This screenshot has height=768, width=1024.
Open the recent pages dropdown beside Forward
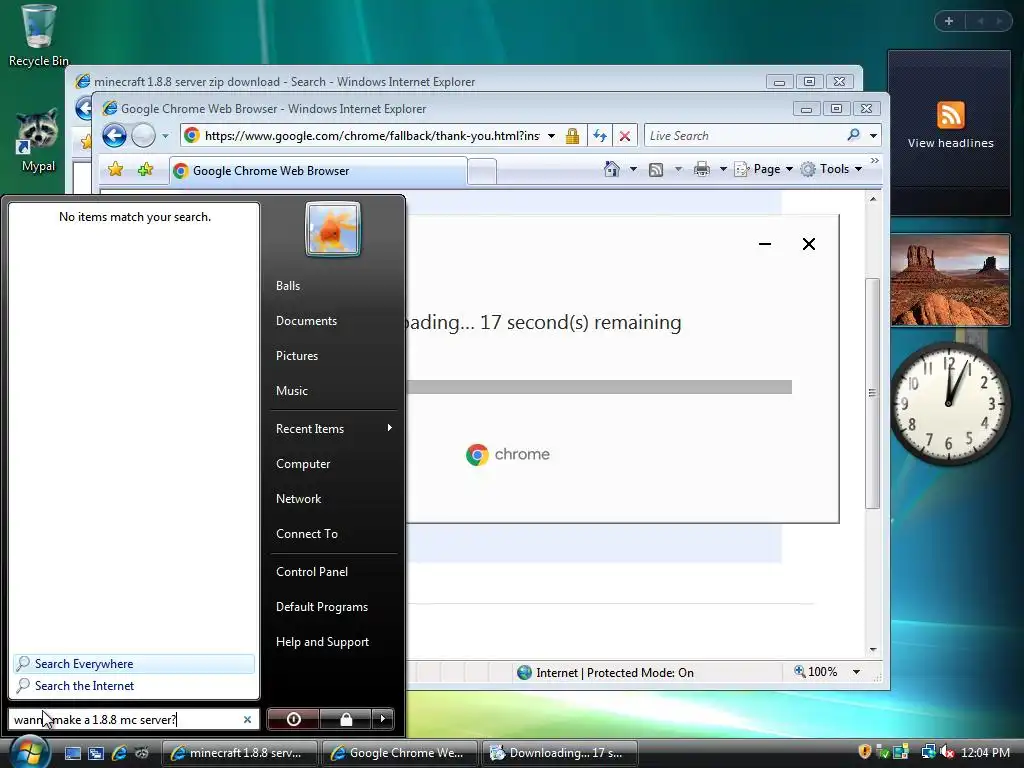[x=165, y=136]
